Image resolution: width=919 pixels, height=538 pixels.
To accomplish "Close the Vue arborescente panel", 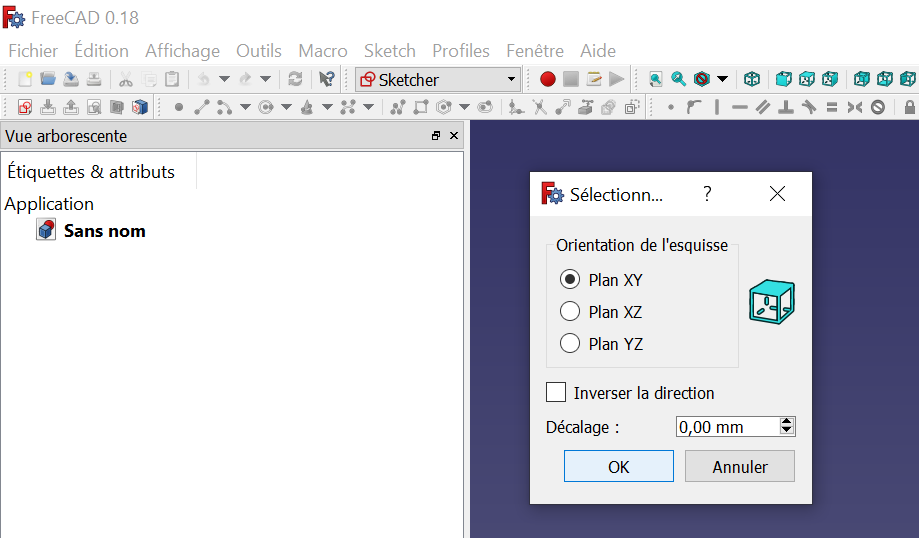I will pos(454,136).
